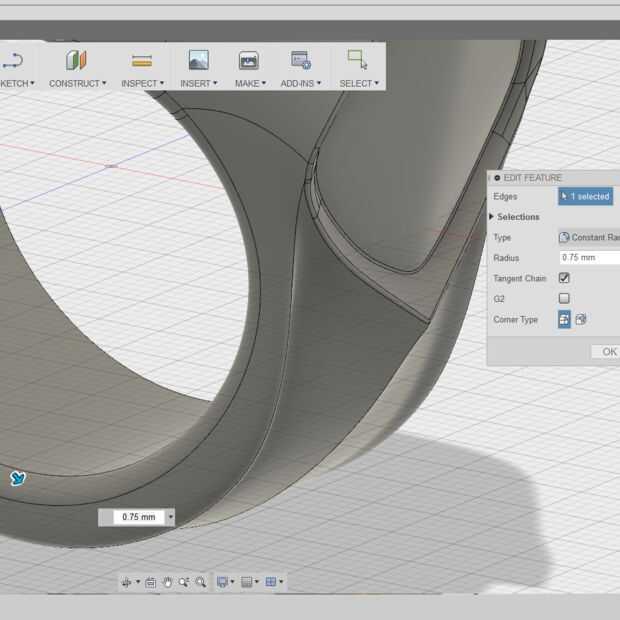Click the Construct plane icon
The height and width of the screenshot is (620, 620).
77,60
